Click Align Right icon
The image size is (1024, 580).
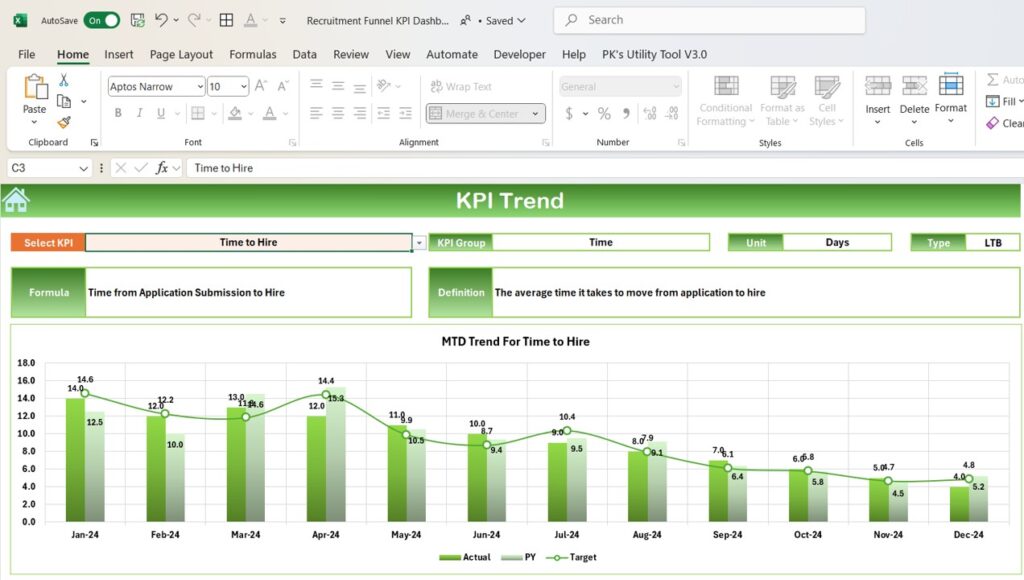pos(360,113)
